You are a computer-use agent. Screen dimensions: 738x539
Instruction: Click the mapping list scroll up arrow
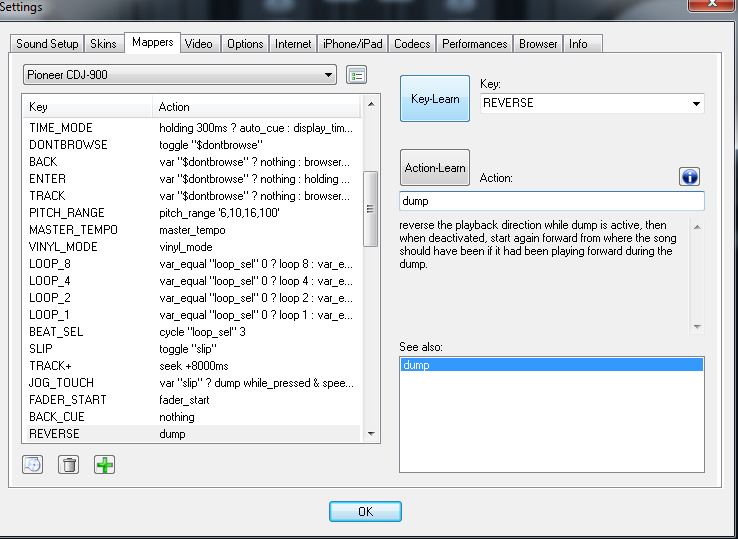tap(371, 104)
